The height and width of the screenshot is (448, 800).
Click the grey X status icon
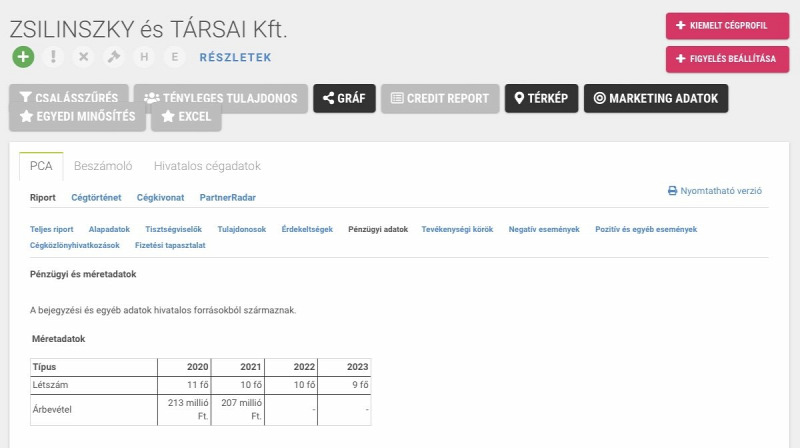84,57
